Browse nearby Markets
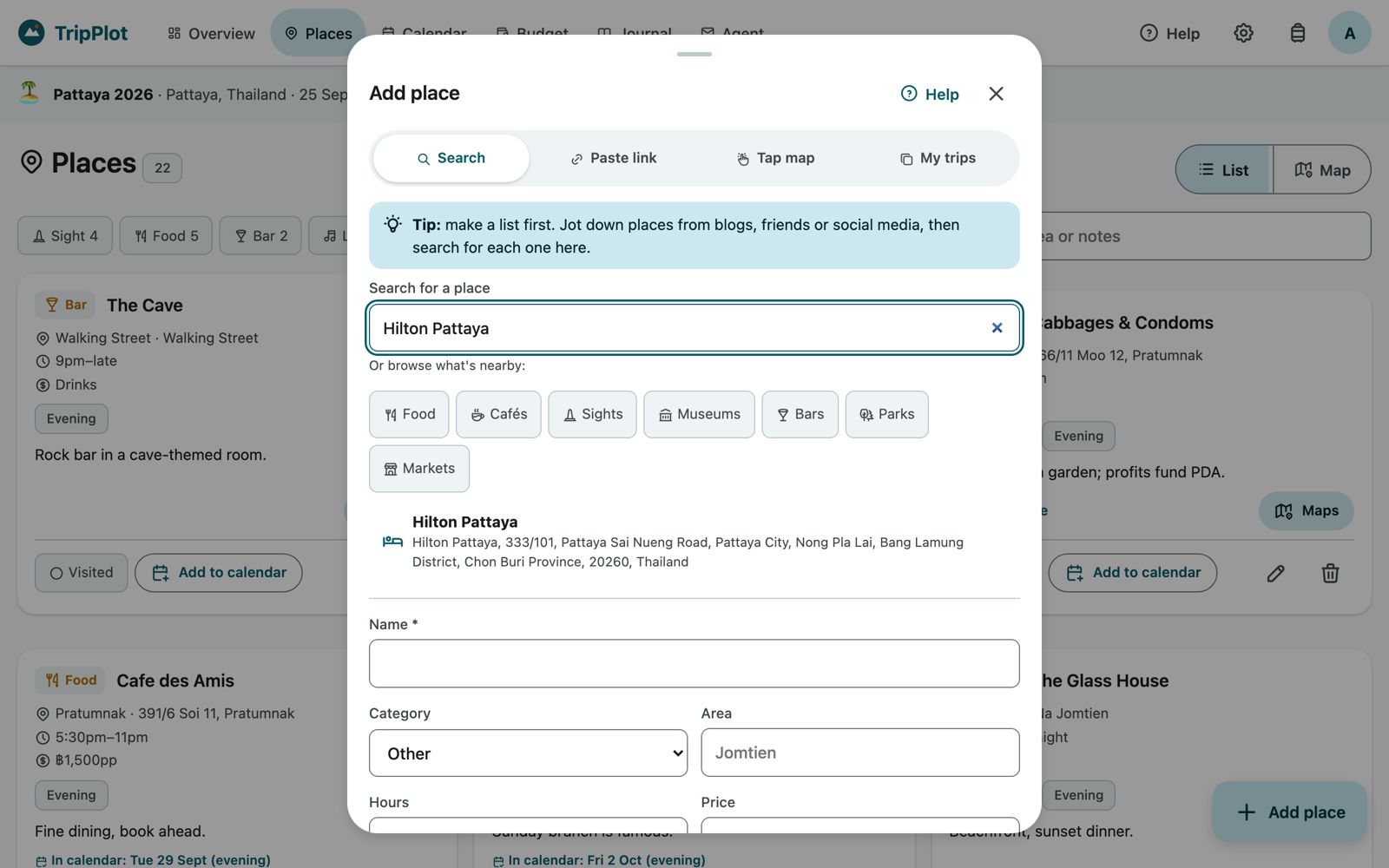 click(418, 469)
